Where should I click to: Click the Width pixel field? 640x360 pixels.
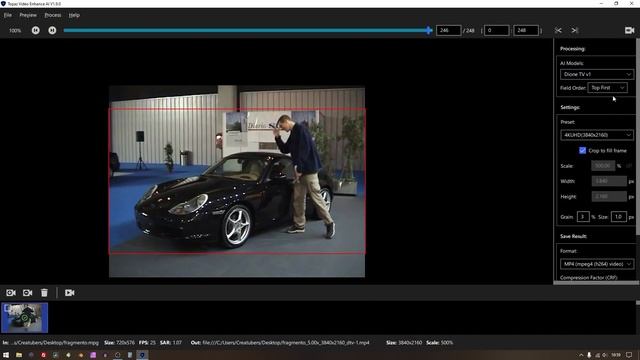(x=609, y=181)
